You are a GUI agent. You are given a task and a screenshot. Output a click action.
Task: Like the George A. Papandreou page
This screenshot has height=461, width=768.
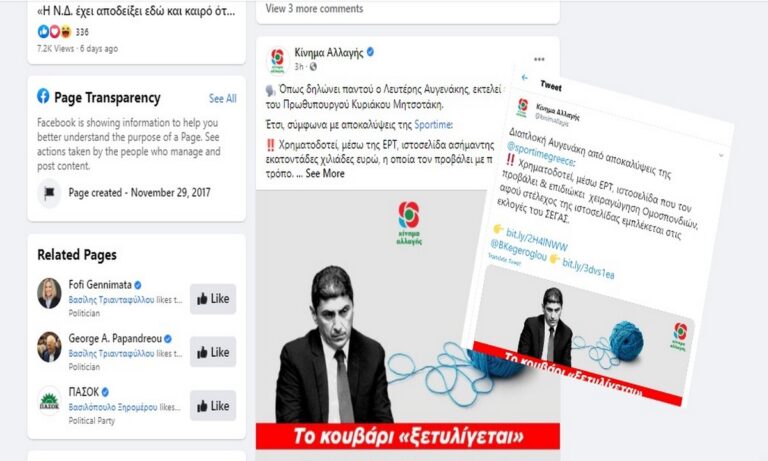(213, 352)
